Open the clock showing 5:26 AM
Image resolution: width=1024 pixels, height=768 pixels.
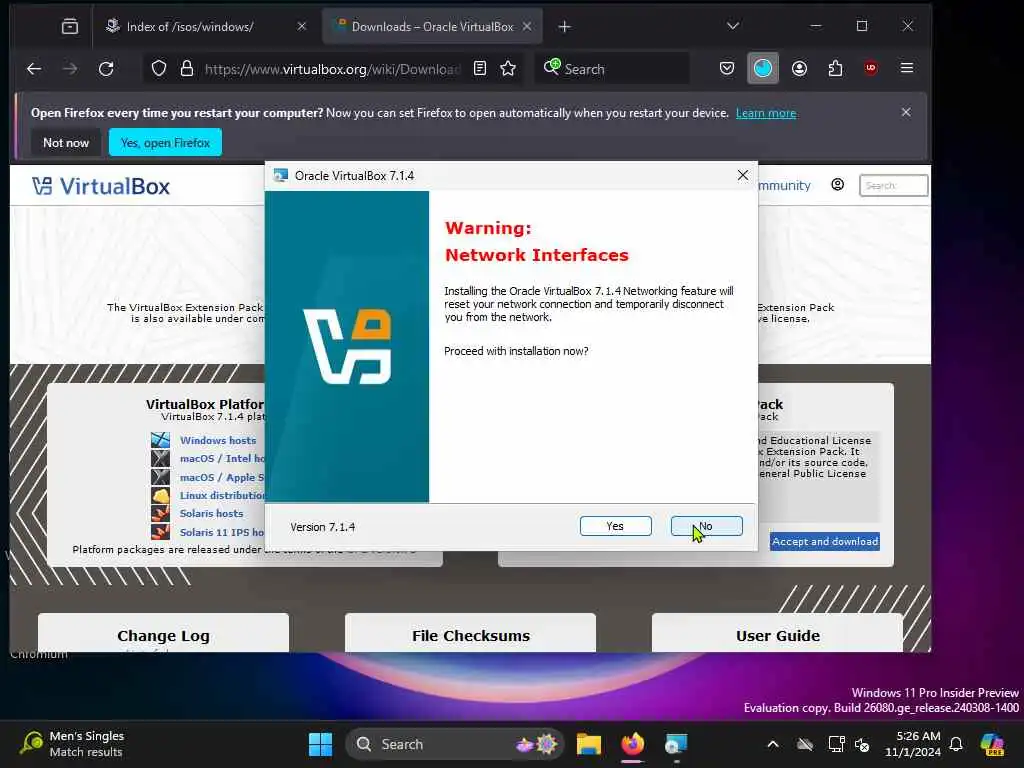pos(913,744)
